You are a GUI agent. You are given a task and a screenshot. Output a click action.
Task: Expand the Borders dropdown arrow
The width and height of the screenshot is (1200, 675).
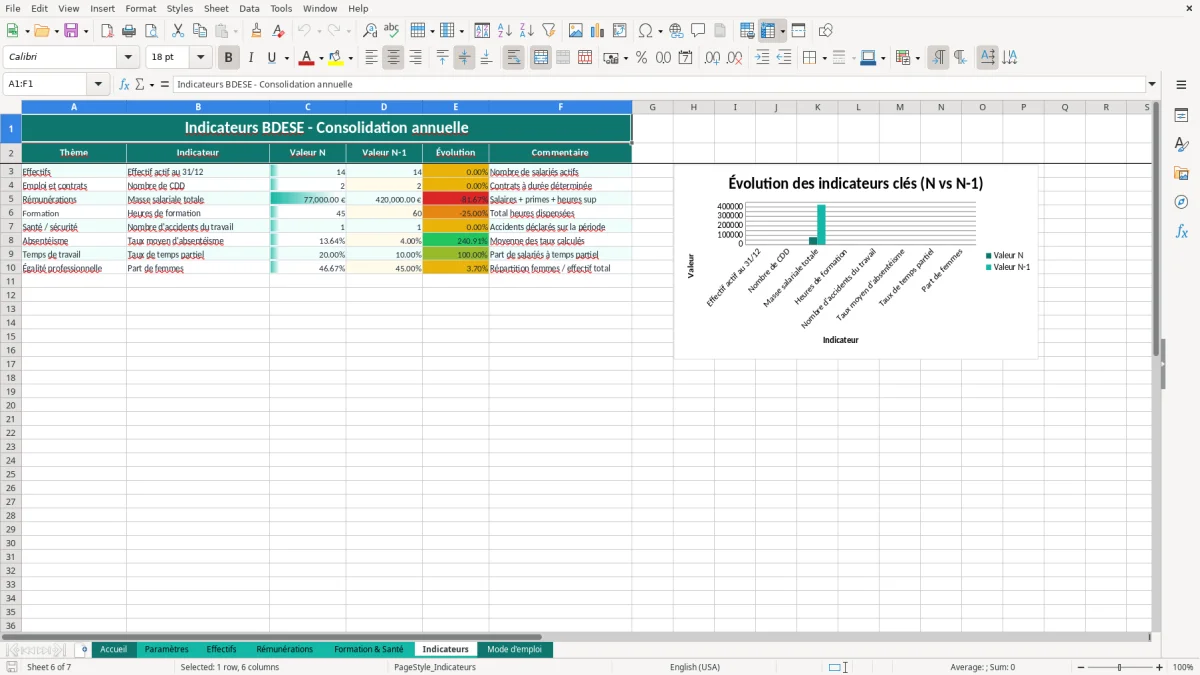click(x=824, y=58)
